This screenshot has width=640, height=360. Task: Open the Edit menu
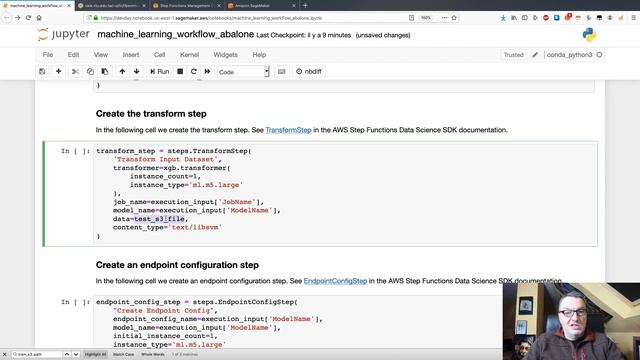click(x=73, y=55)
